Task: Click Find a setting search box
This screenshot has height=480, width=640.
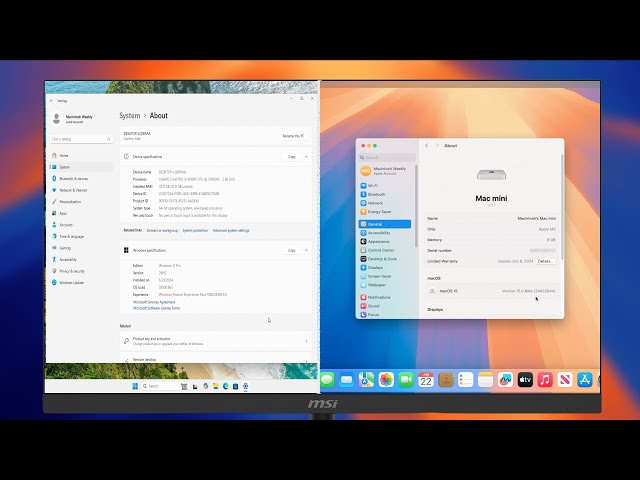Action: (81, 139)
